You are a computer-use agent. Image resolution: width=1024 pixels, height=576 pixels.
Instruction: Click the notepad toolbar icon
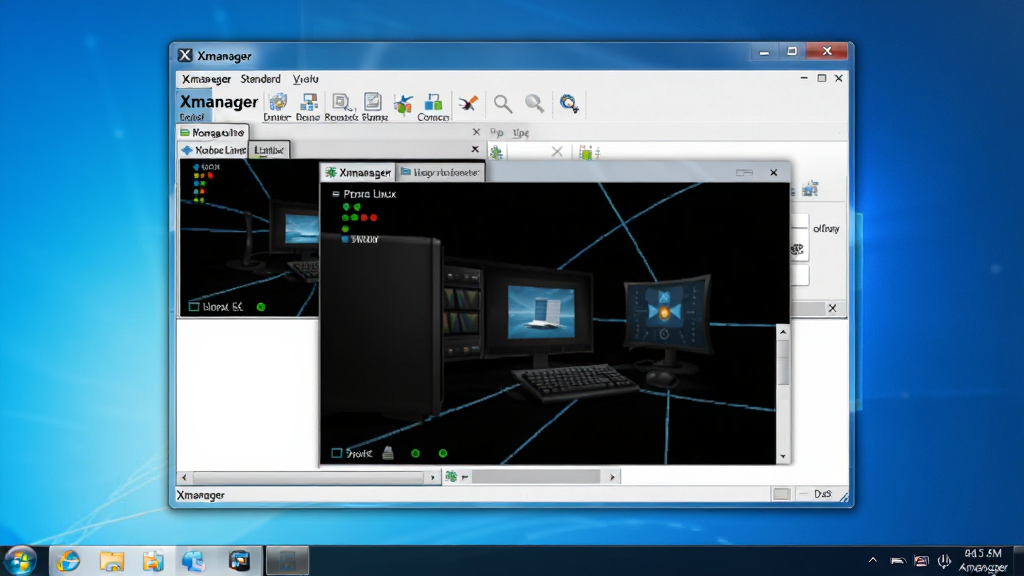(373, 102)
